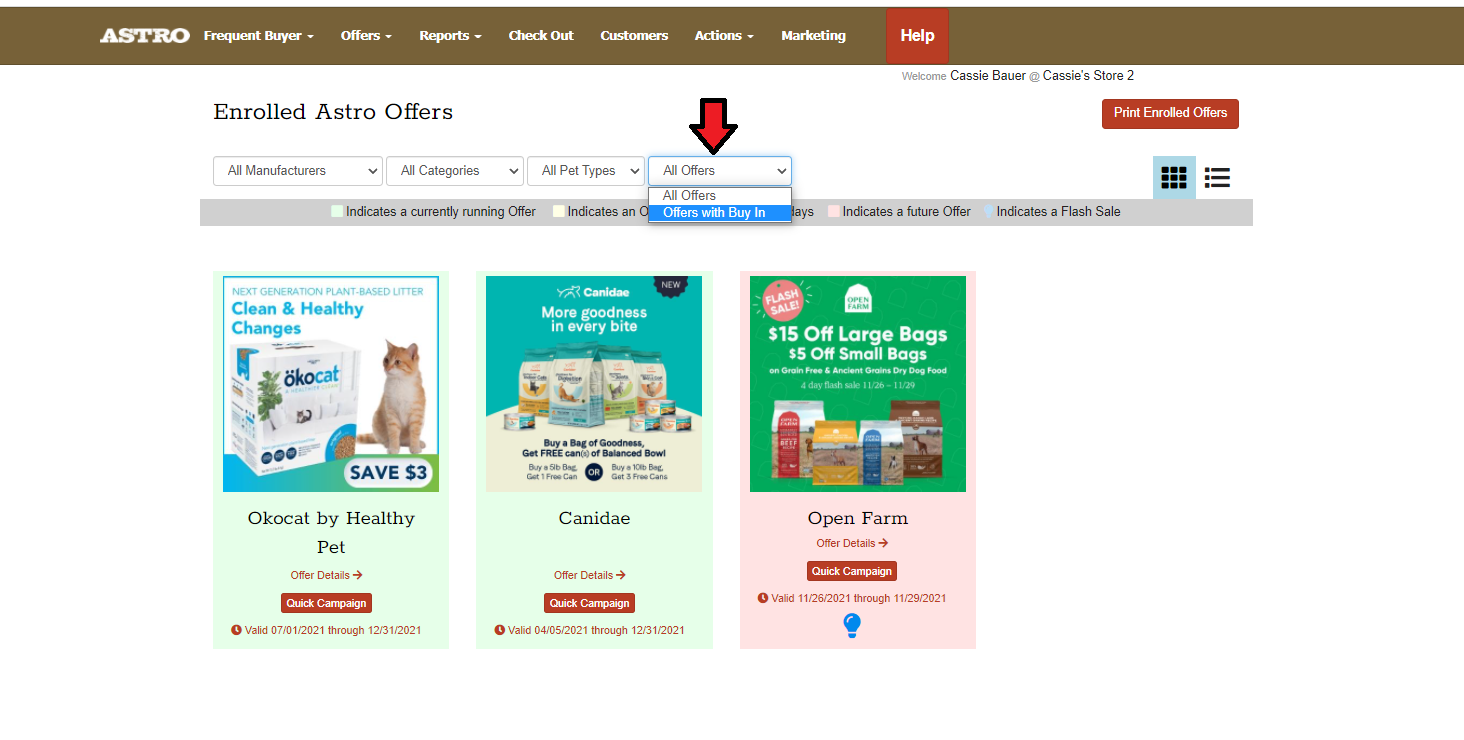Expand the All Categories dropdown
The height and width of the screenshot is (740, 1464).
point(455,171)
